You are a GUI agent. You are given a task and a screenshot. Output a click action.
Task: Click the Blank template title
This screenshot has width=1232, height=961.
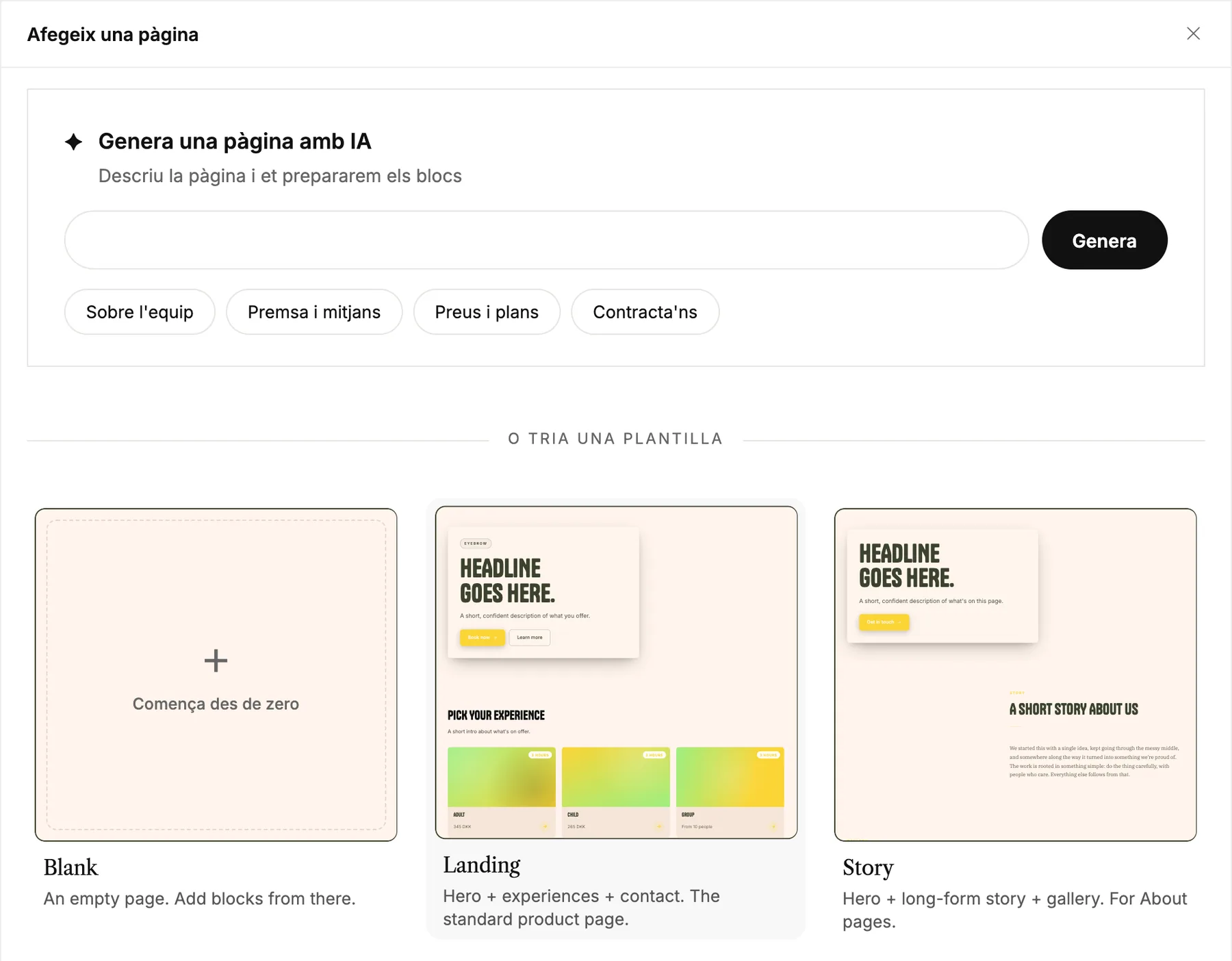[70, 868]
